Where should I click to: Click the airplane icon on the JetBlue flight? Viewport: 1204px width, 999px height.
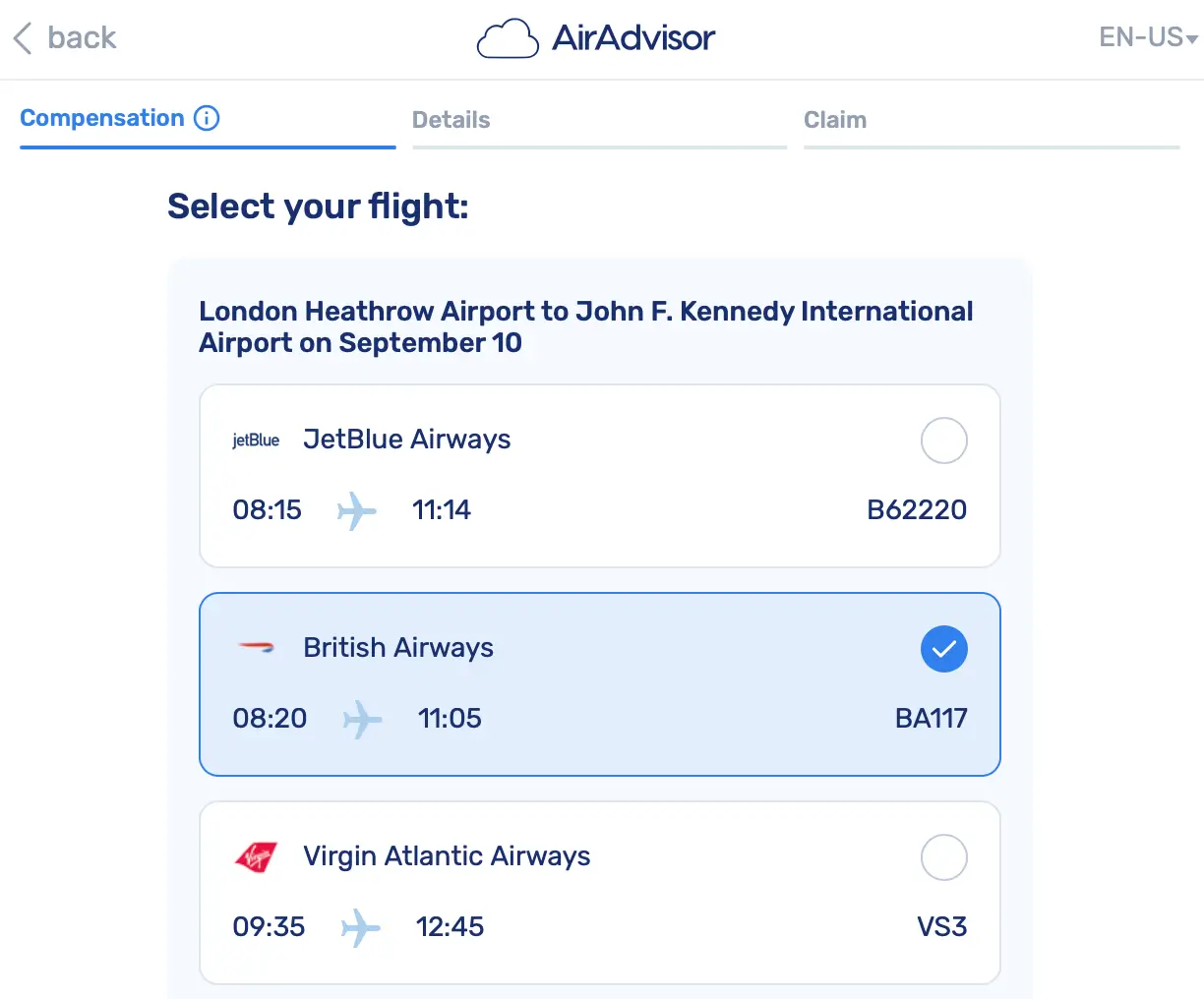point(356,510)
